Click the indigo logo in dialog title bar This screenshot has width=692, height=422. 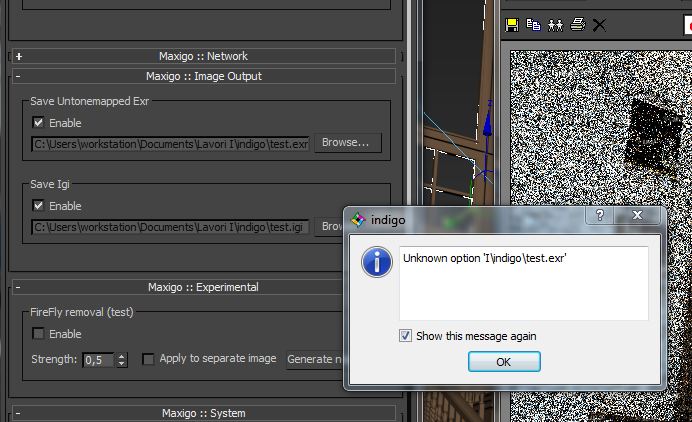359,219
